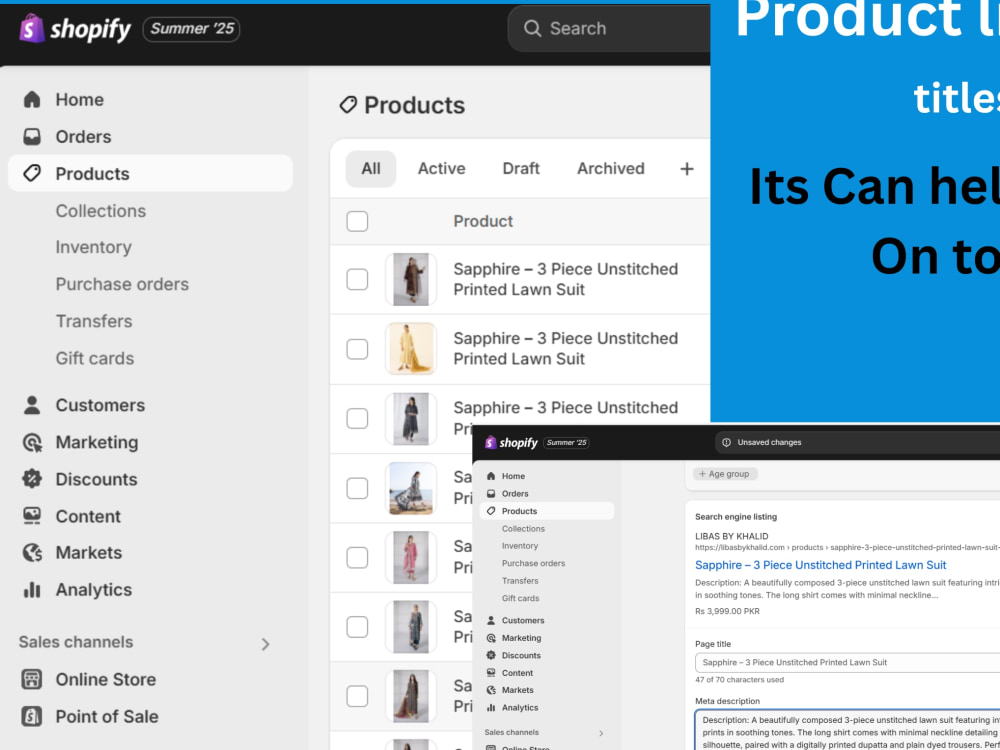
Task: Expand Sales channels in the overlay sidebar
Action: tap(601, 733)
